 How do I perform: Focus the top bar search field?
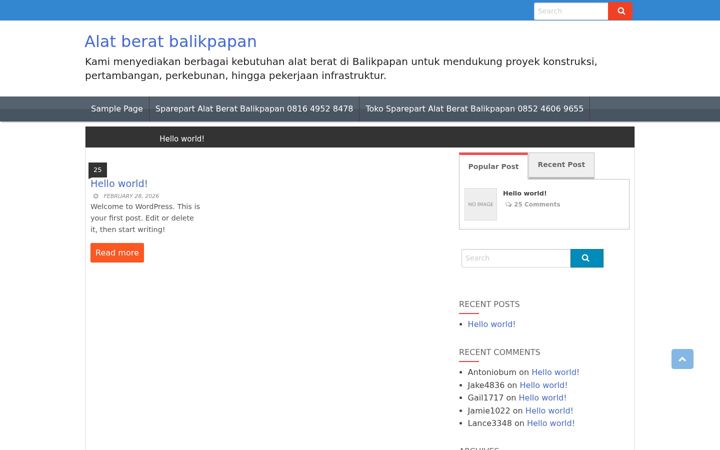(x=571, y=11)
